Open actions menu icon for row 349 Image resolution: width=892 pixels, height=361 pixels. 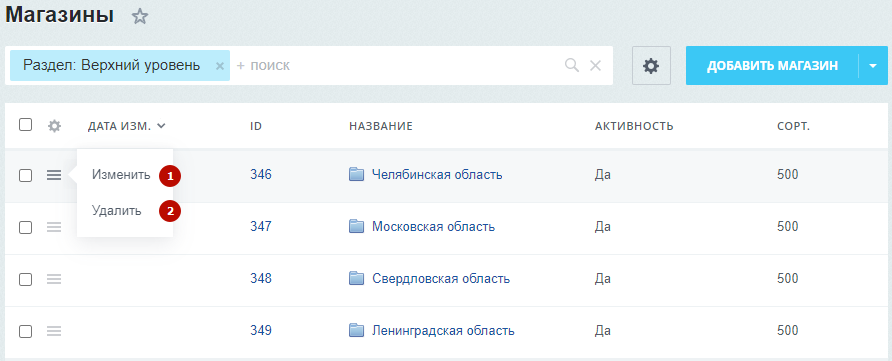point(54,330)
